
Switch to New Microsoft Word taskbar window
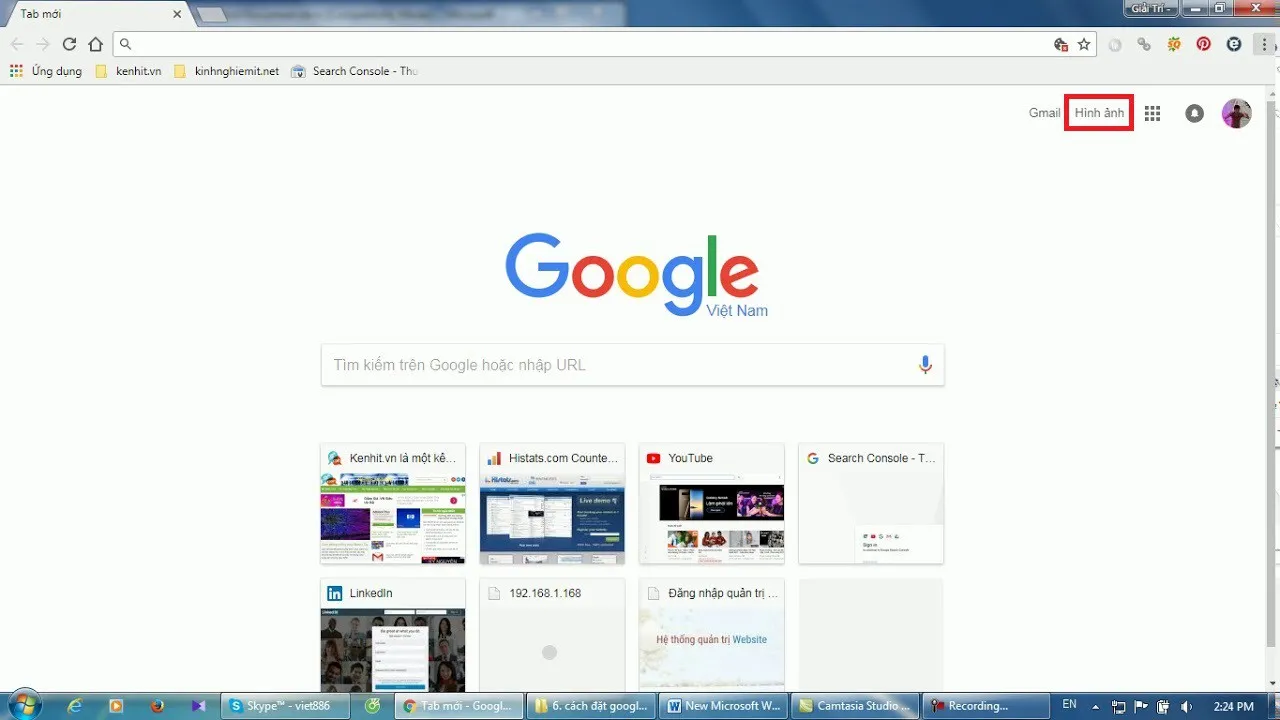pyautogui.click(x=723, y=706)
